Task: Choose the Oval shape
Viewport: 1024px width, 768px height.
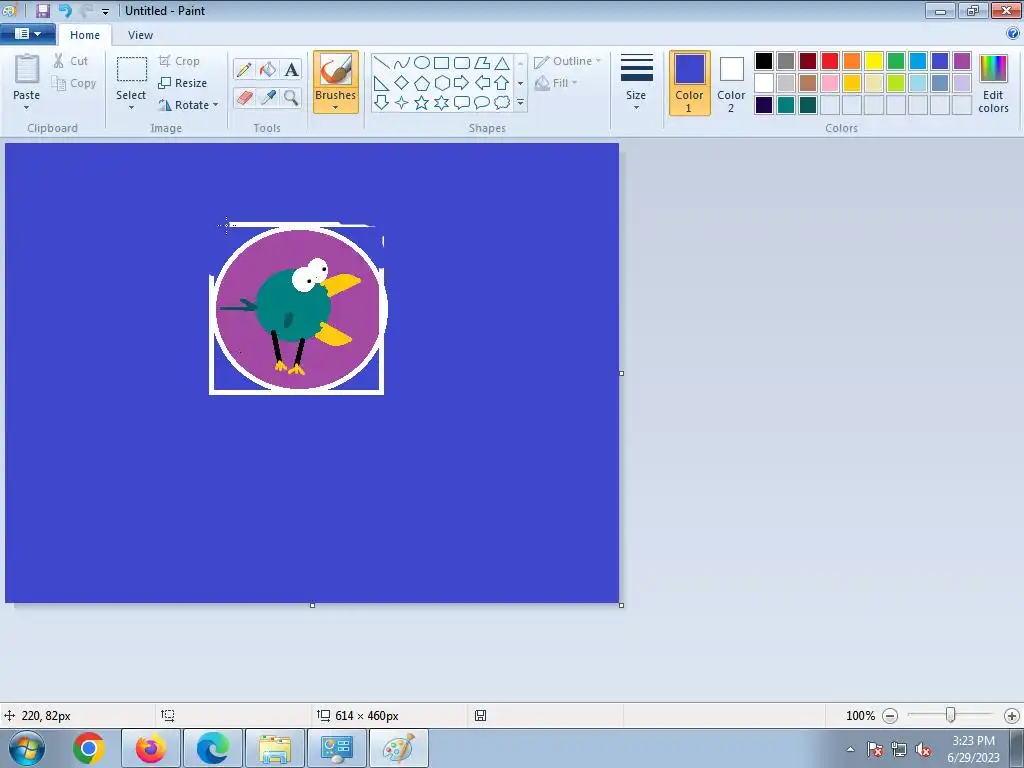Action: point(422,63)
